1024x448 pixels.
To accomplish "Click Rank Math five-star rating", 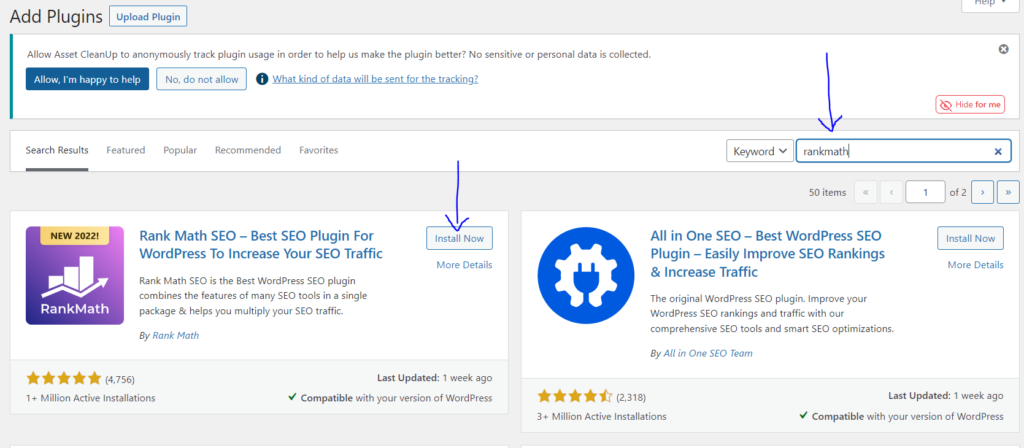I will coord(64,378).
